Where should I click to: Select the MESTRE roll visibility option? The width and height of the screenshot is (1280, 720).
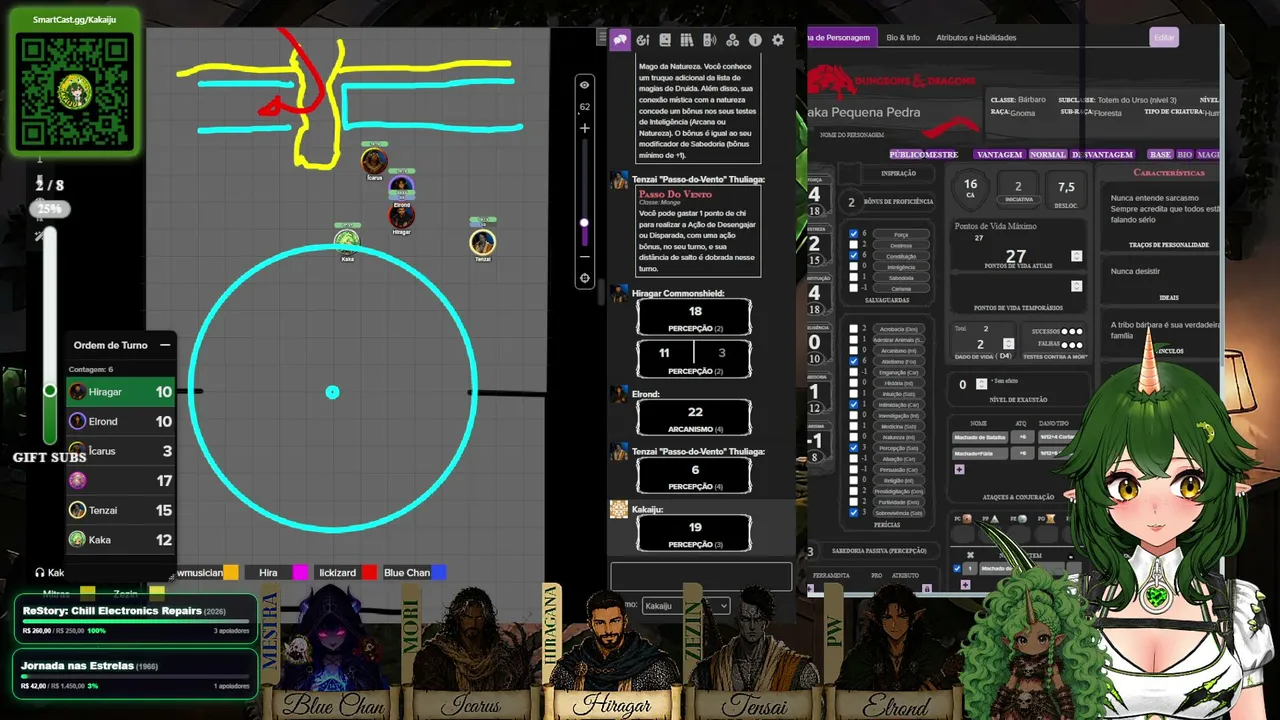[943, 155]
